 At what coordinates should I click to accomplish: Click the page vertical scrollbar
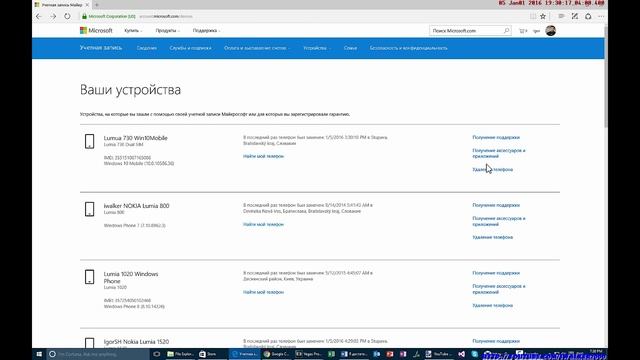point(606,76)
